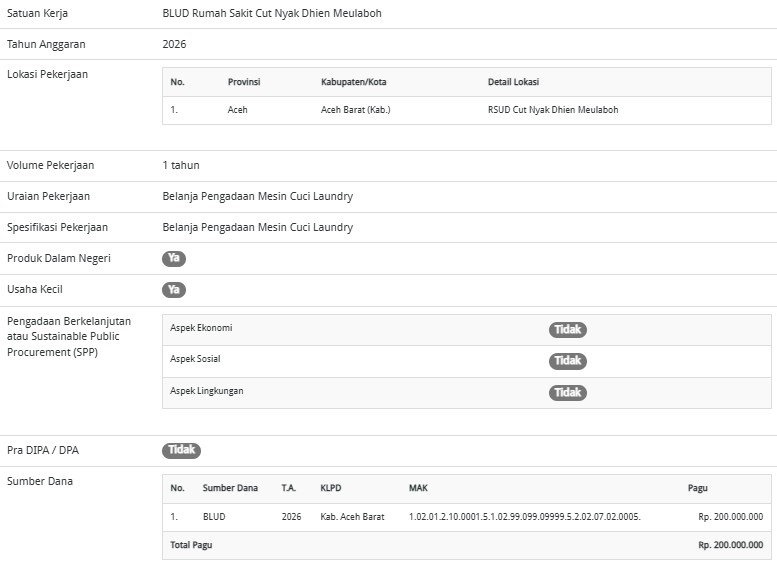Click the Tidak badge for Aspek Ekonomi
The width and height of the screenshot is (777, 563).
pos(568,329)
